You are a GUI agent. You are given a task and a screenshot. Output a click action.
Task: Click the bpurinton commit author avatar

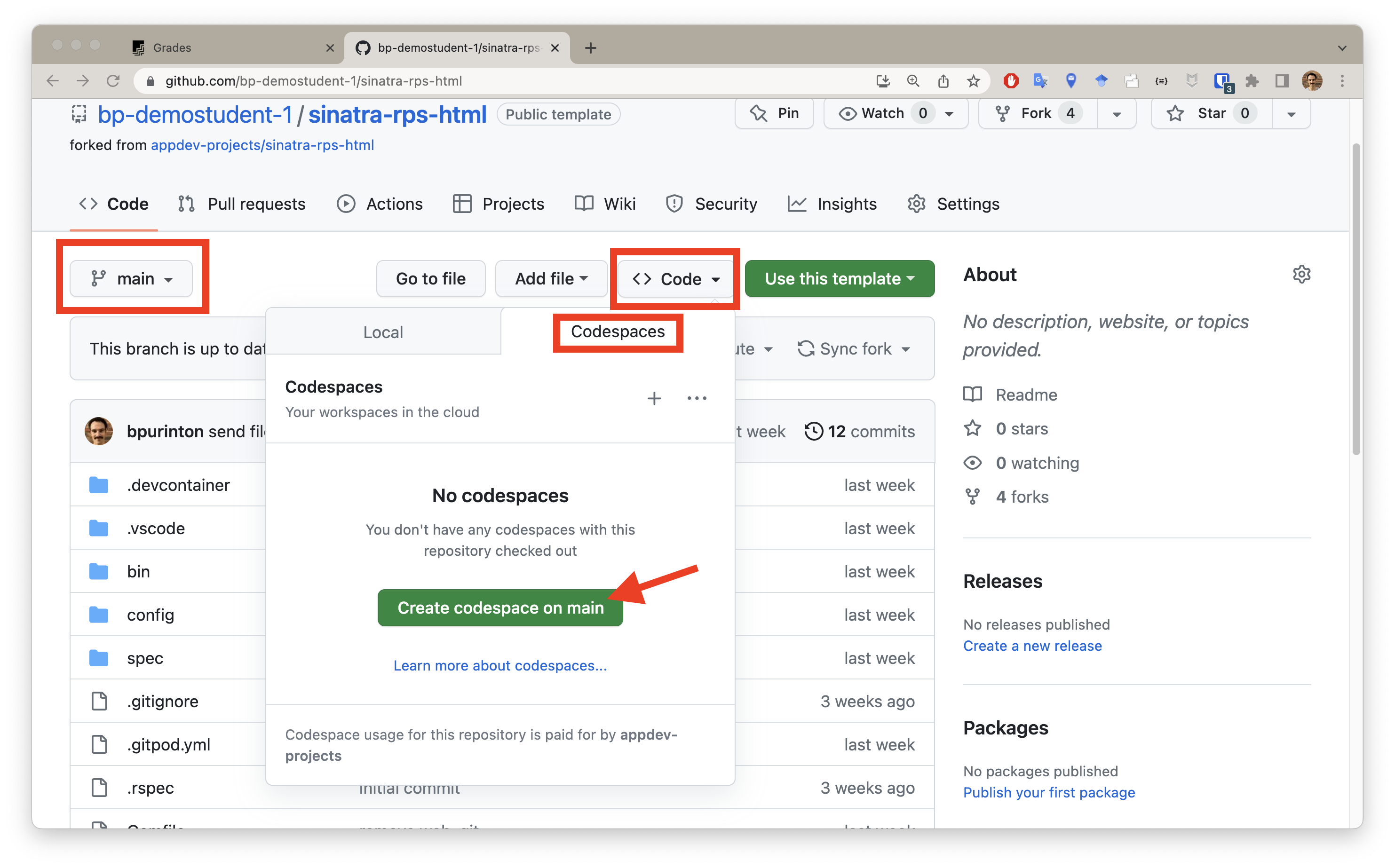click(x=99, y=431)
